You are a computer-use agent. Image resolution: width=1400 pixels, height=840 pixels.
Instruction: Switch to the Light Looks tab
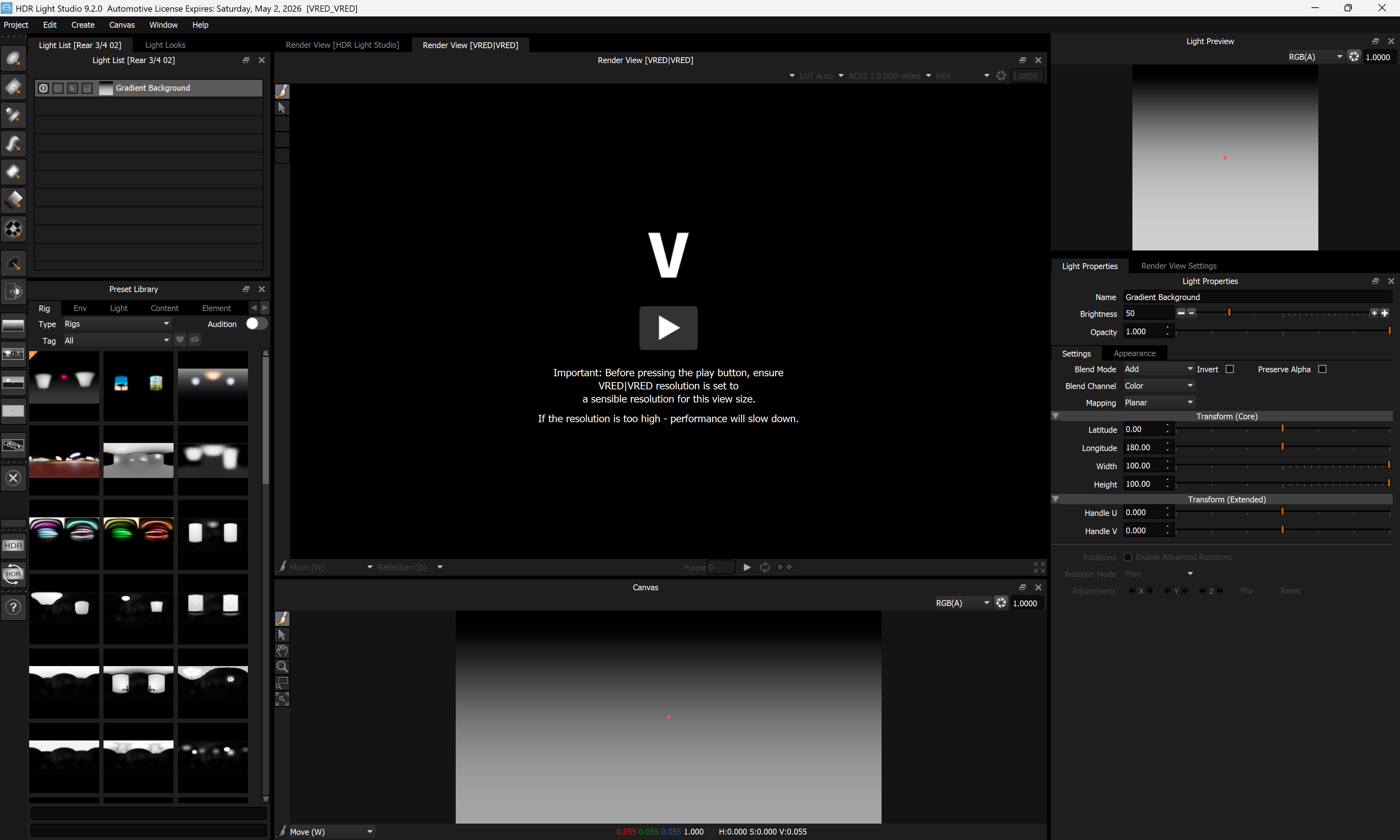(165, 45)
